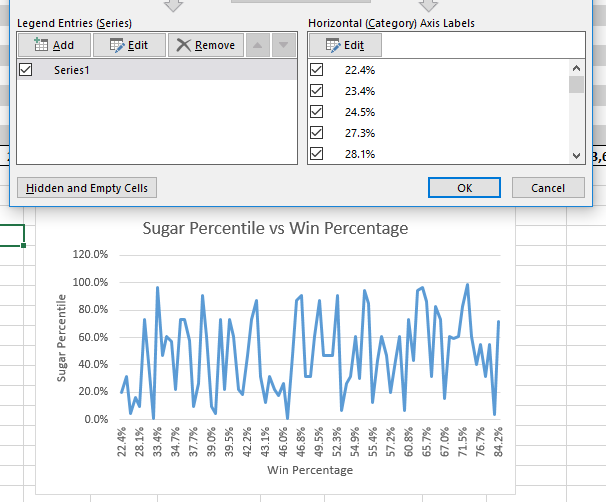Edit horizontal axis labels
The image size is (606, 502).
tap(344, 45)
